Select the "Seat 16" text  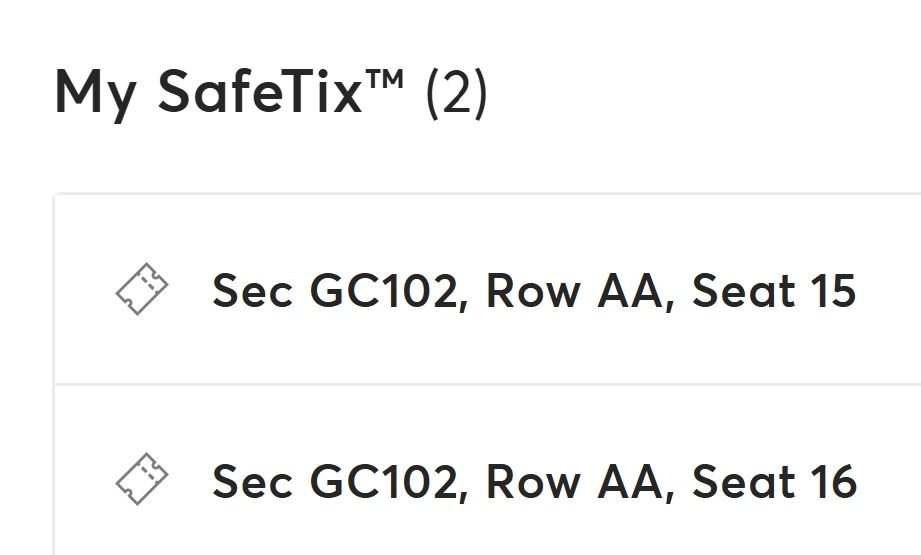(774, 481)
